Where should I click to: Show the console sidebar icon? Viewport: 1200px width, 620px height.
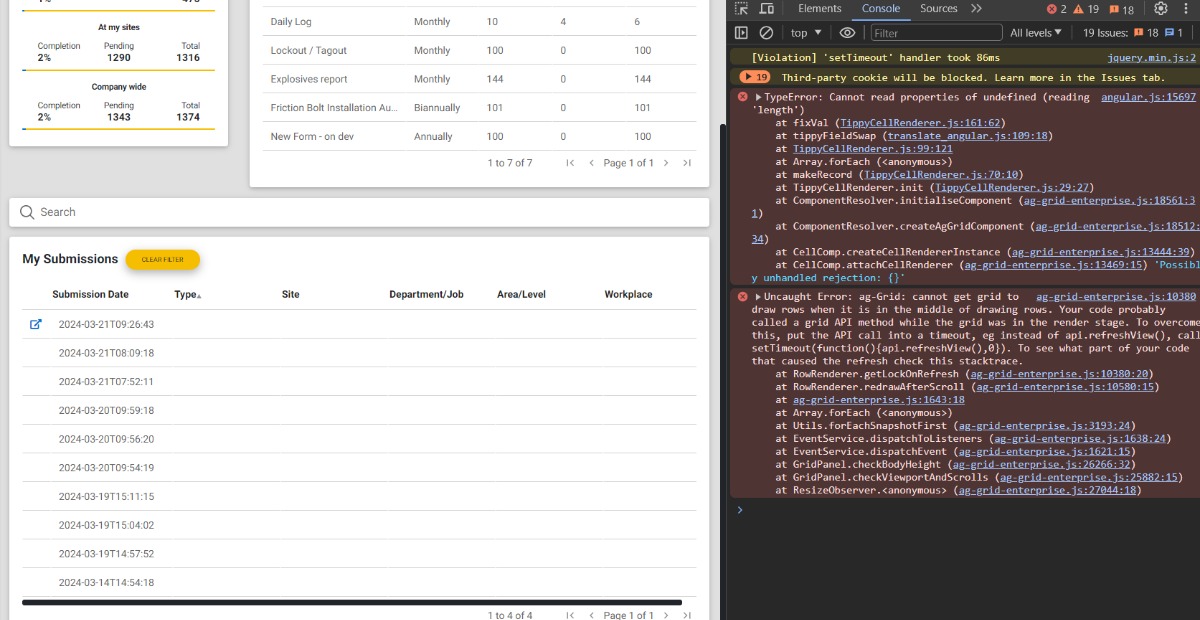(741, 33)
